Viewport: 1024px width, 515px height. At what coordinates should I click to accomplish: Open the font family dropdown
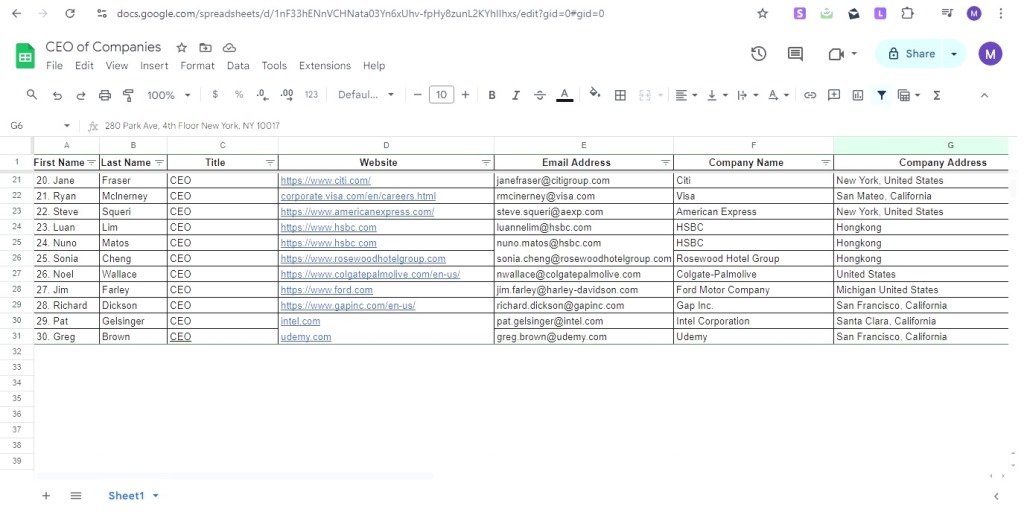click(x=366, y=95)
